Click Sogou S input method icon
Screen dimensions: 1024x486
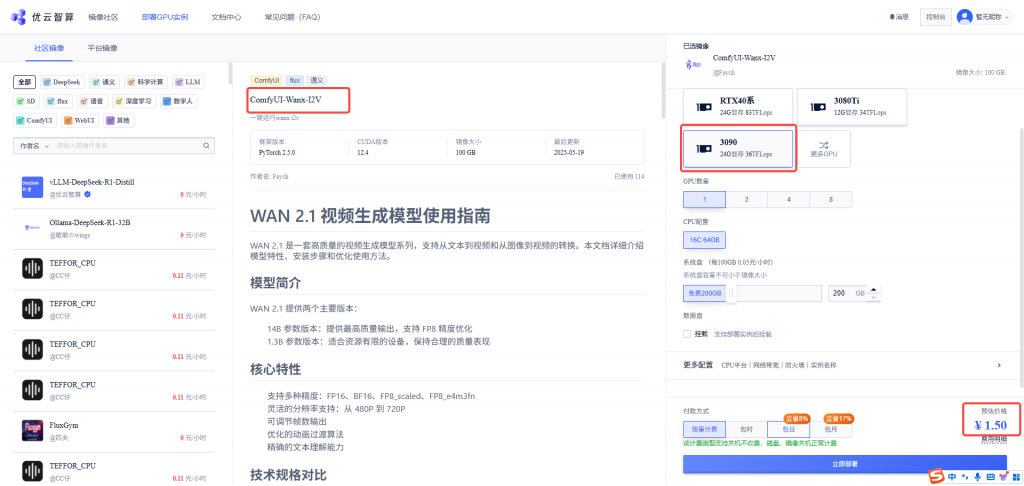coord(937,476)
